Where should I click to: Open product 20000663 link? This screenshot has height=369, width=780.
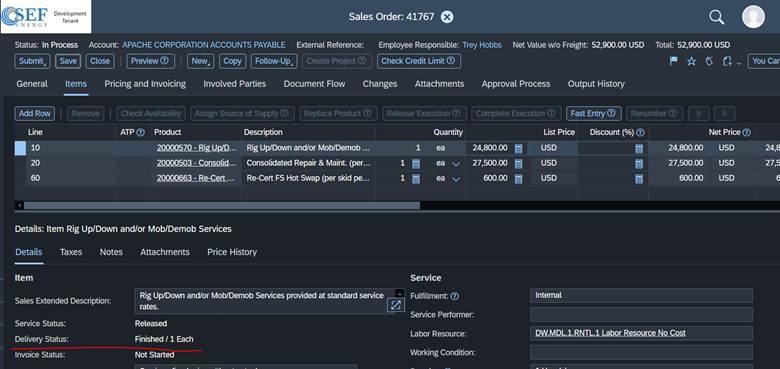(196, 179)
